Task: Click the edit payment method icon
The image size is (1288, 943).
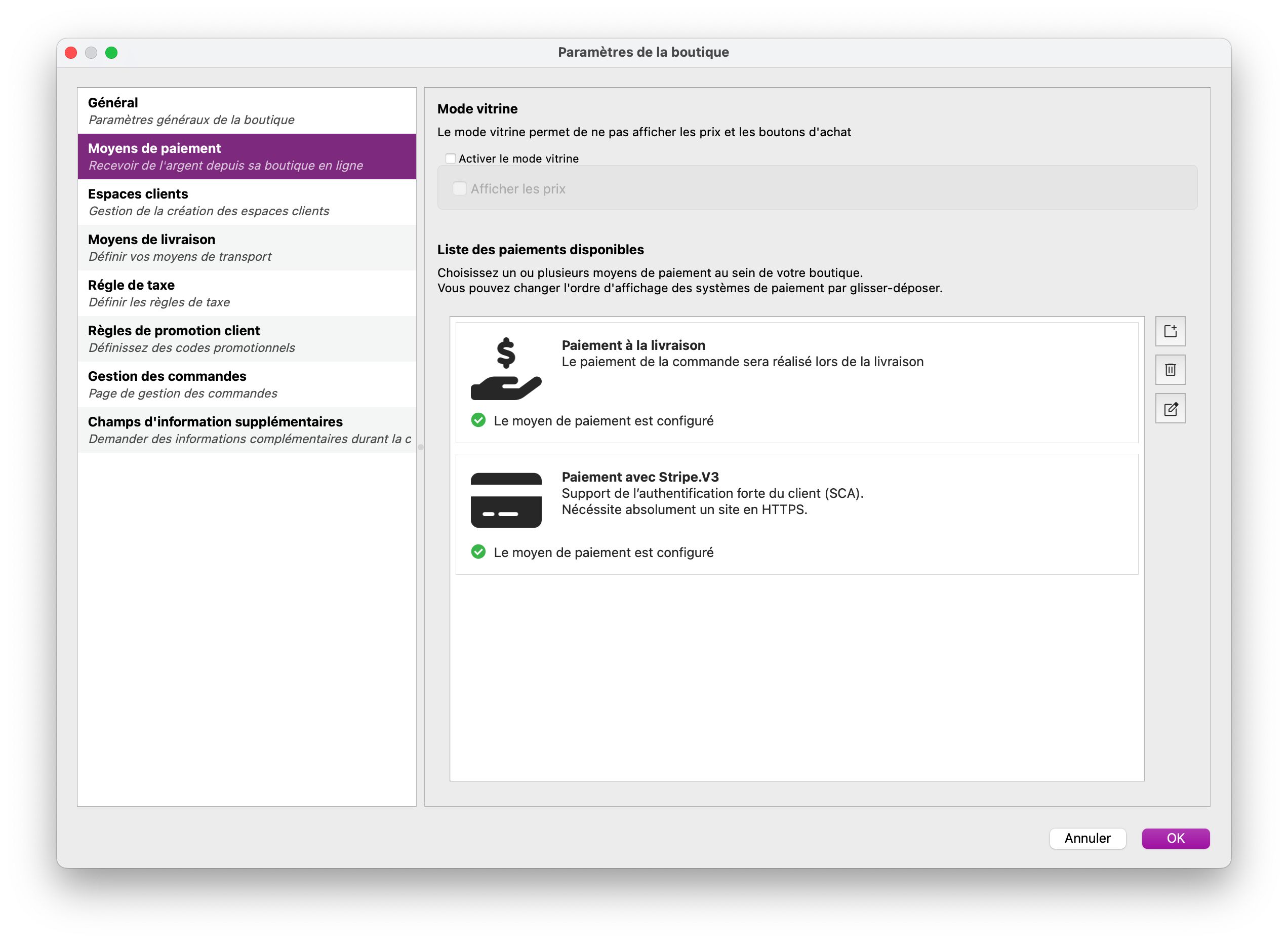Action: [x=1170, y=409]
